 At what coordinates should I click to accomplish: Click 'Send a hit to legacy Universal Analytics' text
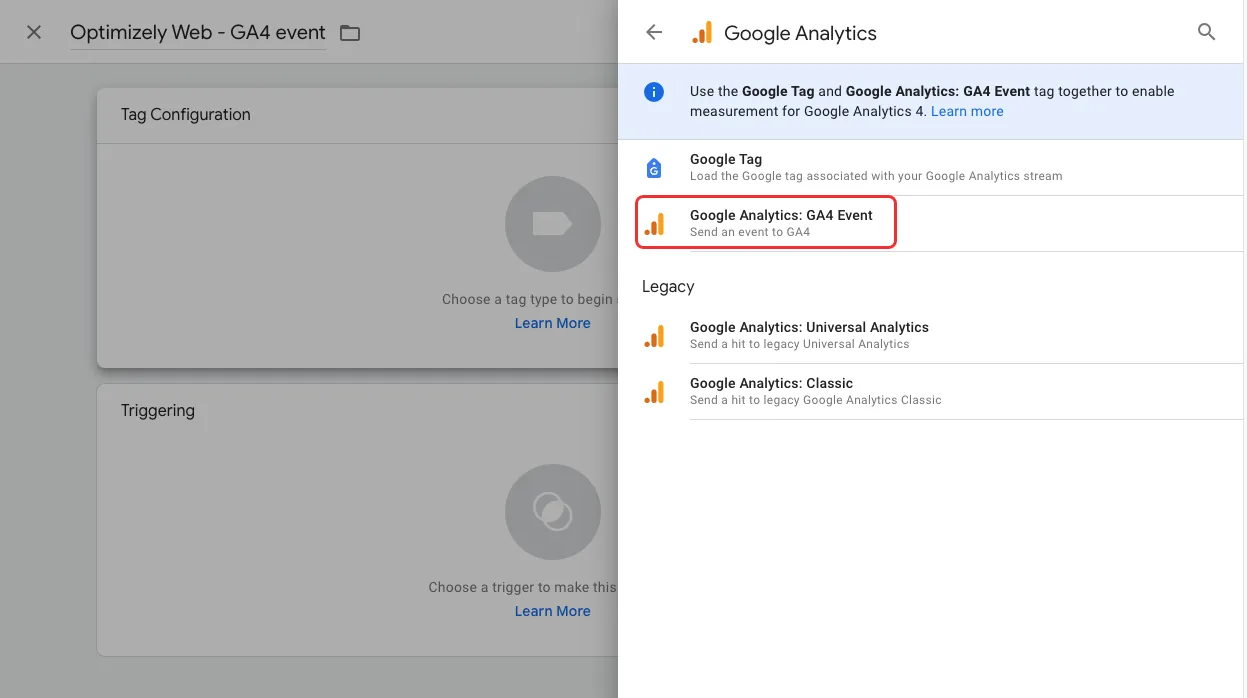(x=800, y=344)
